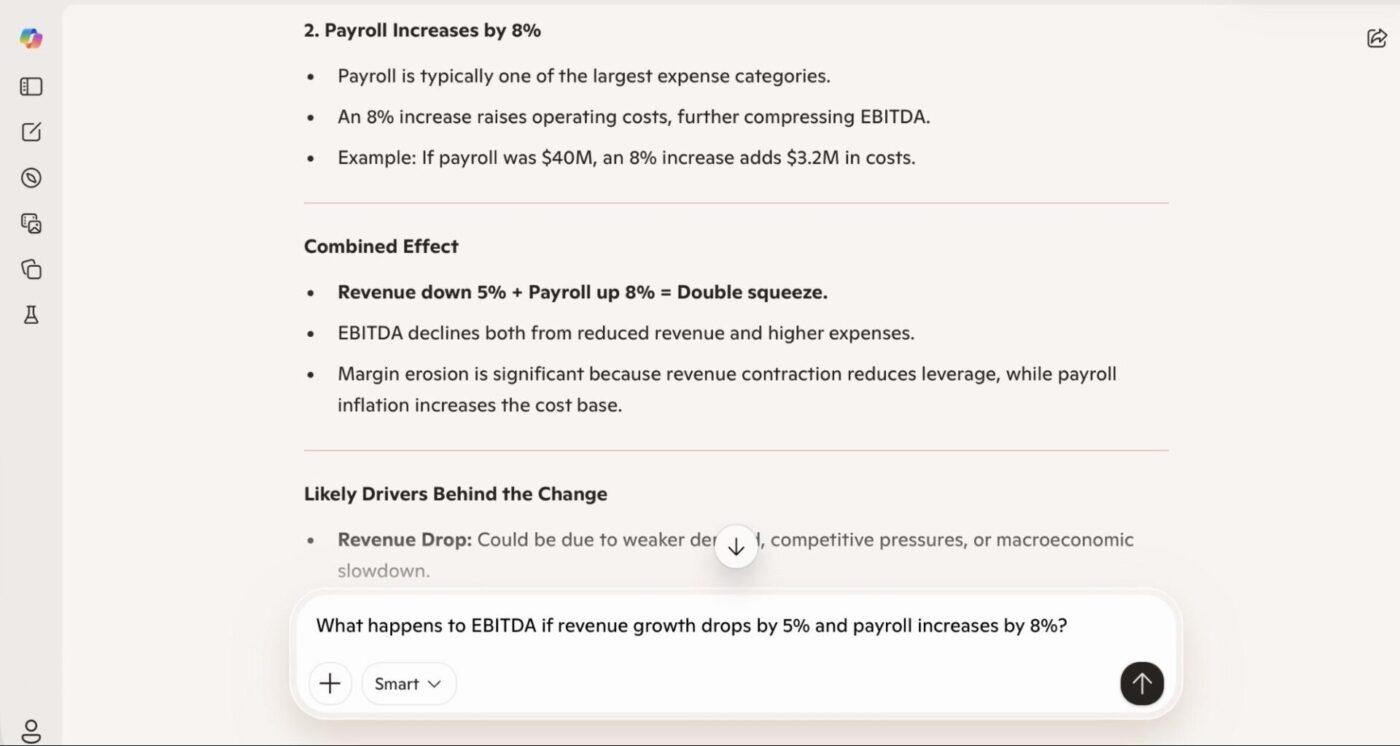Send the question with the arrow button
Viewport: 1400px width, 746px height.
click(1141, 683)
